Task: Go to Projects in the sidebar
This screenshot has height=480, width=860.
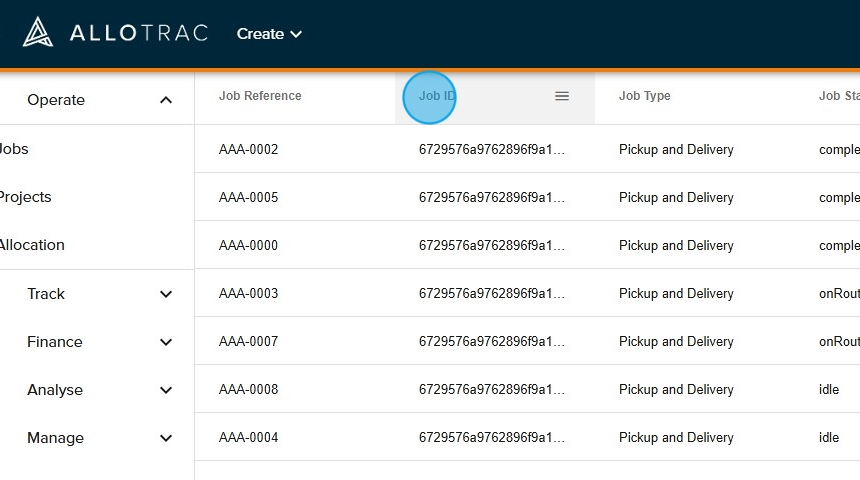Action: pyautogui.click(x=25, y=197)
